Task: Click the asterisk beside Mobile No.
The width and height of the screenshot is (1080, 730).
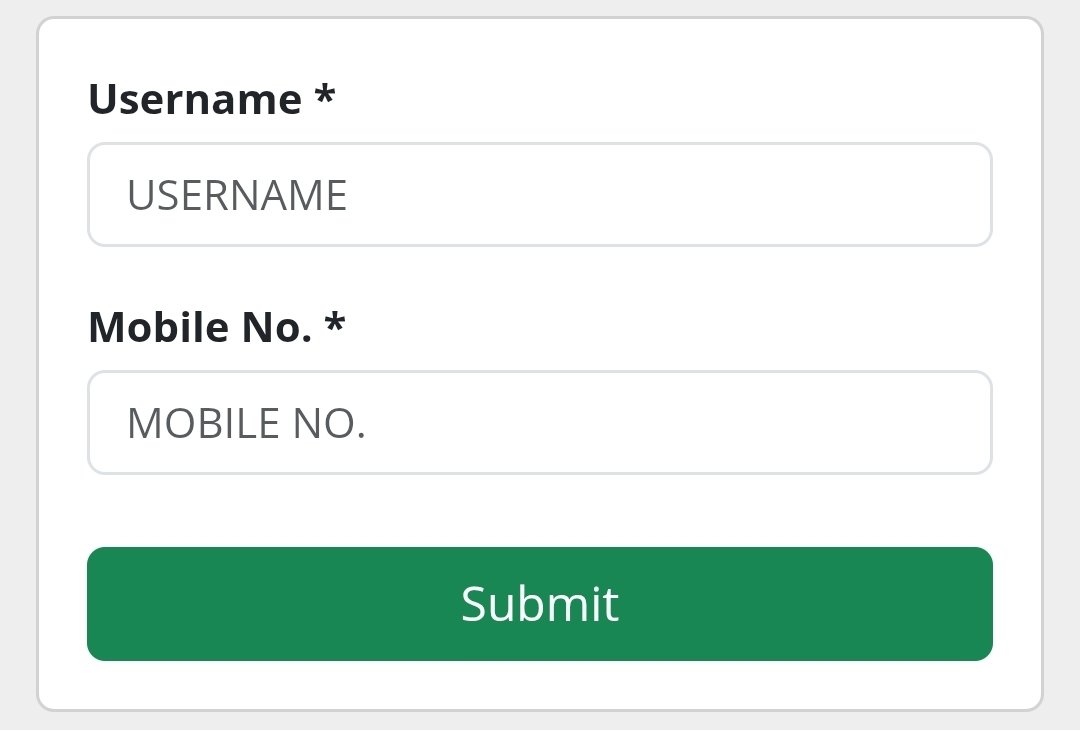Action: 335,325
